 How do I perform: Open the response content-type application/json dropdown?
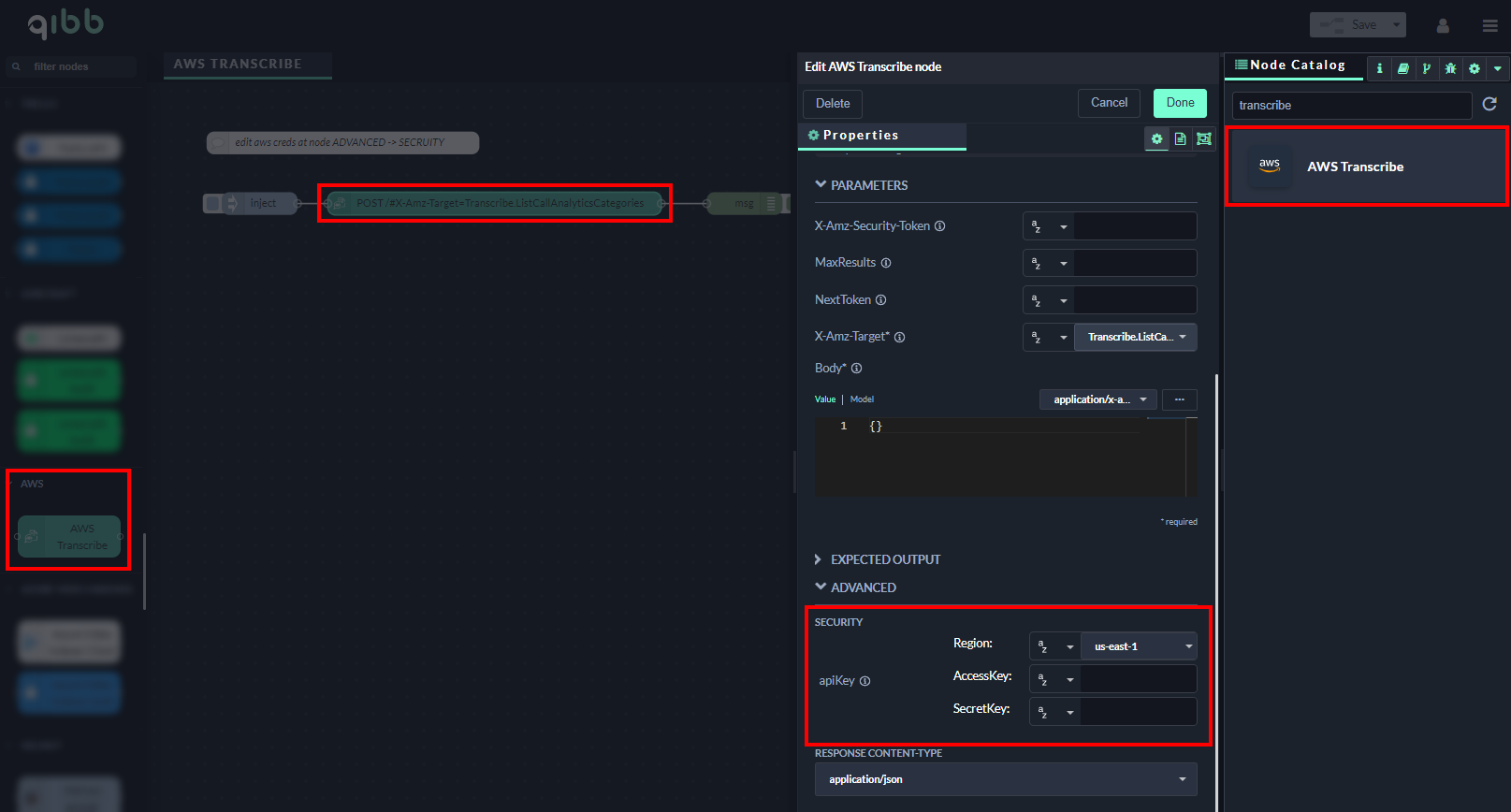(x=1005, y=779)
